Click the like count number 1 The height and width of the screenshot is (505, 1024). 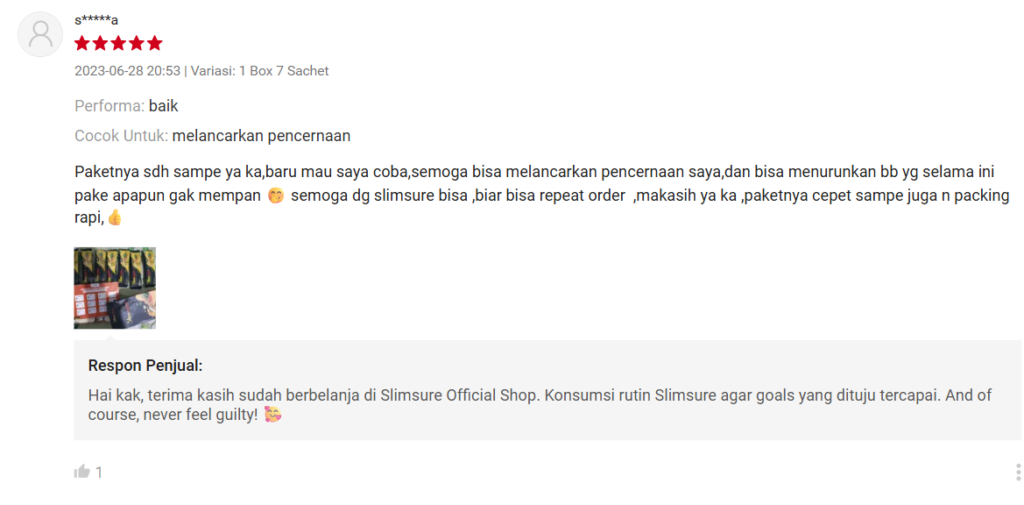(x=99, y=472)
